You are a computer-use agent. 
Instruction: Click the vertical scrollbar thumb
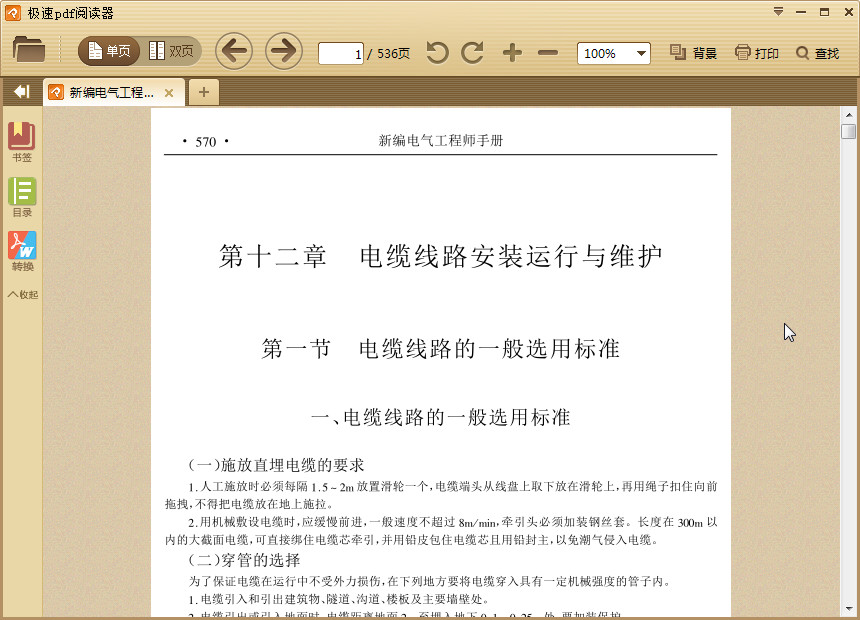pyautogui.click(x=848, y=132)
